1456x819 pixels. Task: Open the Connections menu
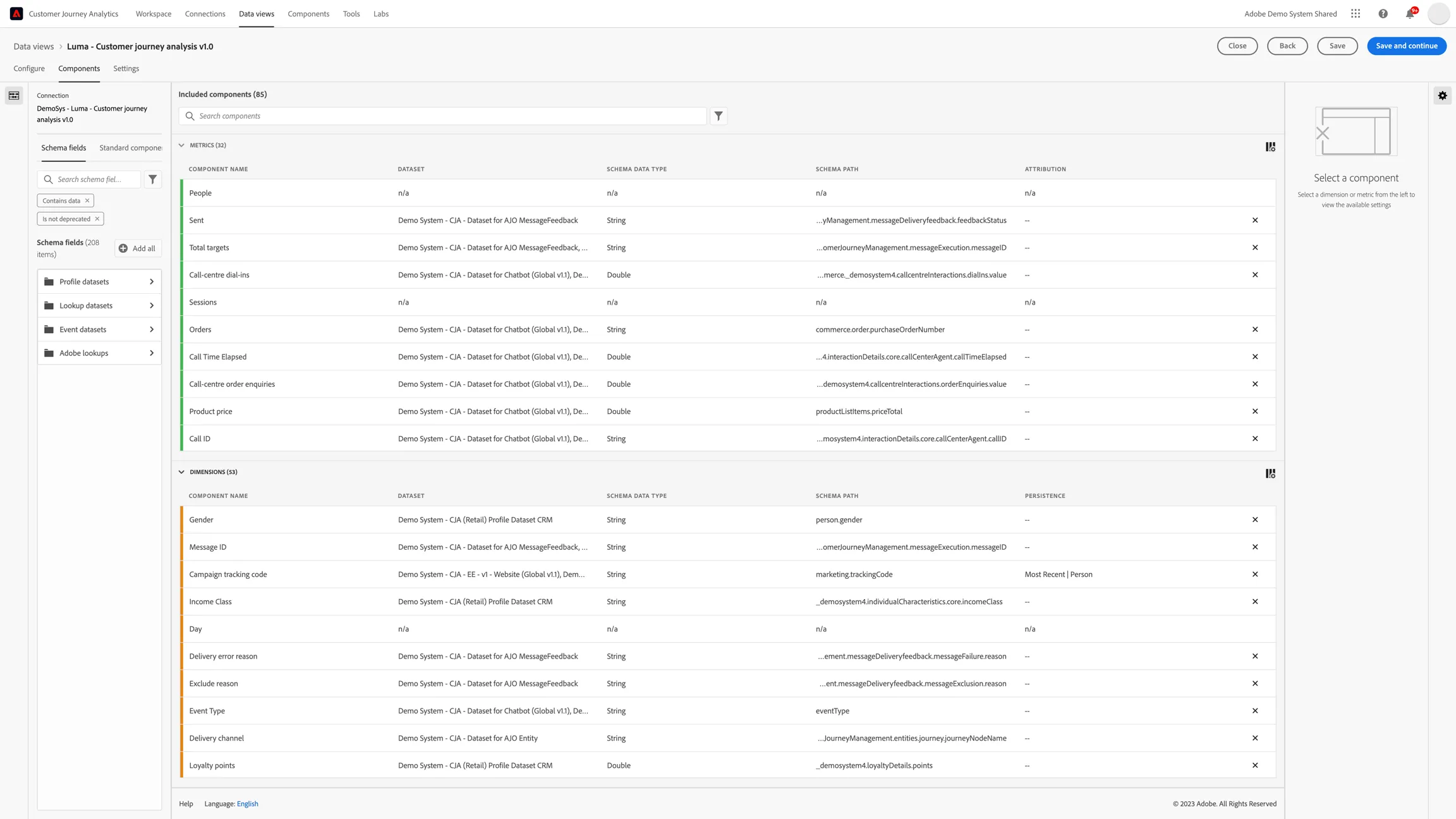[205, 13]
